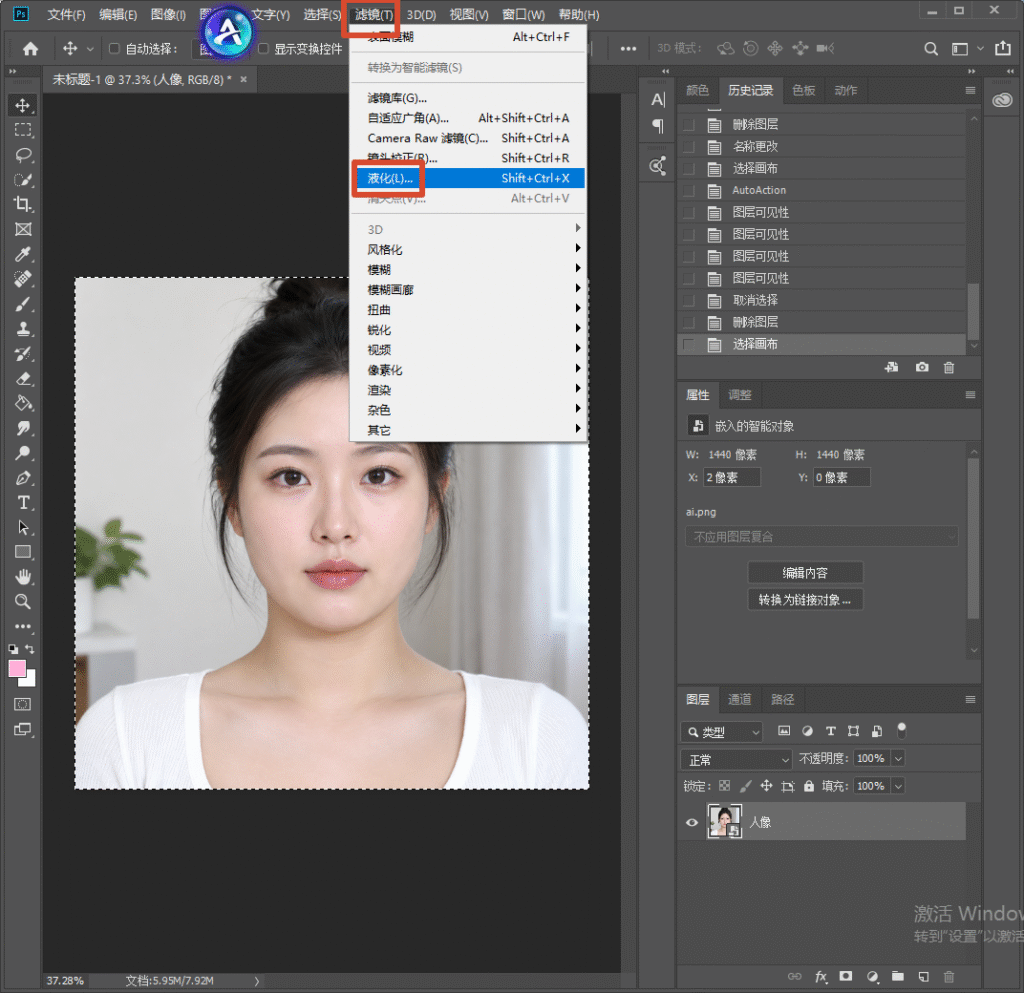Open the search magnifier in options bar
The image size is (1024, 993).
[931, 49]
